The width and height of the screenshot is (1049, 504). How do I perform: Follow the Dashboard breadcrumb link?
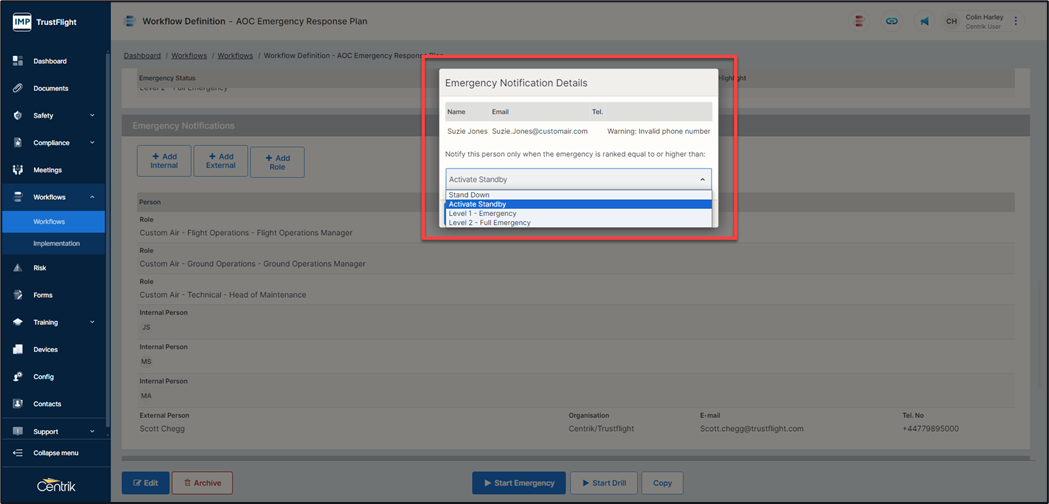(142, 56)
